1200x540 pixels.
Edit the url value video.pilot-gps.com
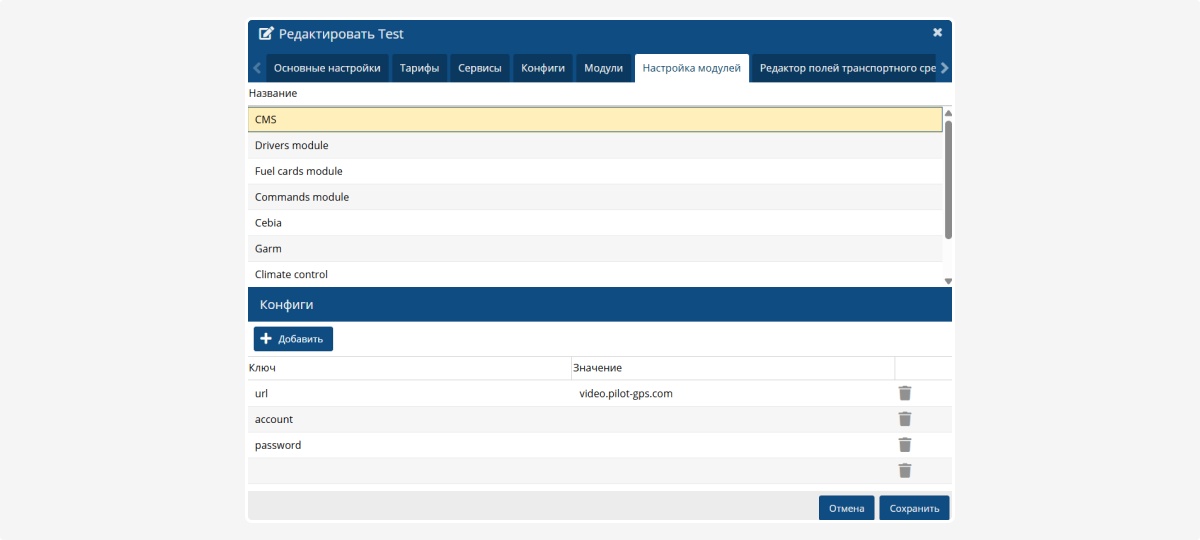pos(626,394)
